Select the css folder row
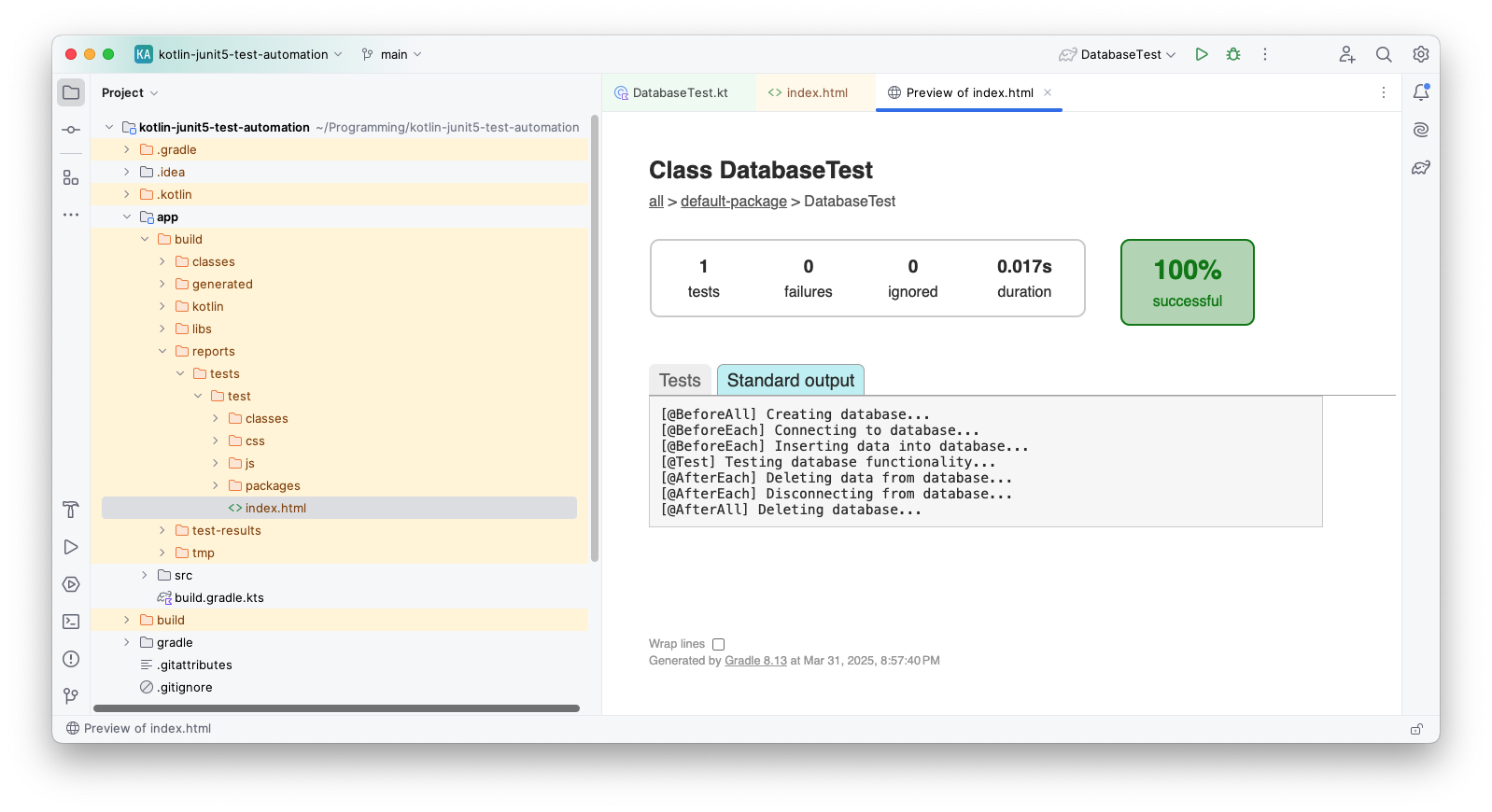Screen dimensions: 1492x812 (x=339, y=441)
